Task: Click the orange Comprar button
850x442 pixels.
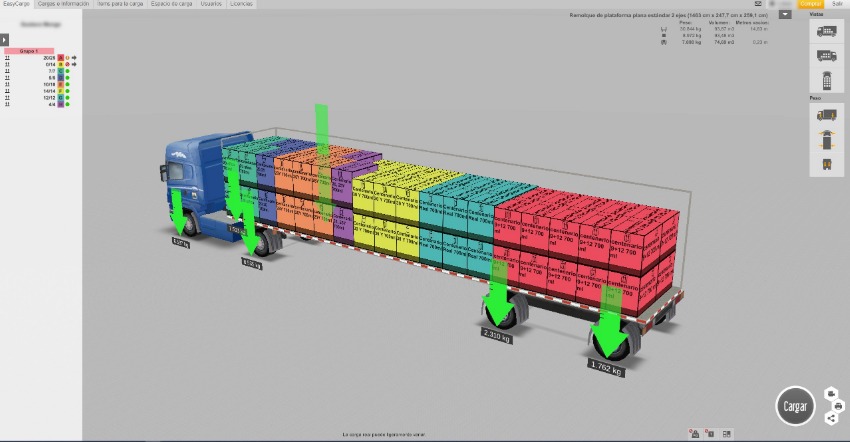Action: click(810, 4)
